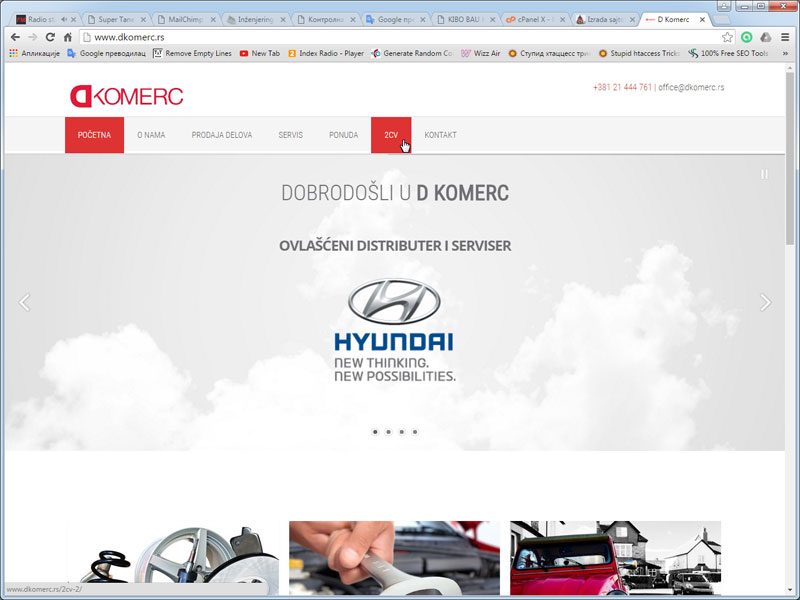Open the POČETNA menu item
The height and width of the screenshot is (600, 800).
tap(94, 135)
